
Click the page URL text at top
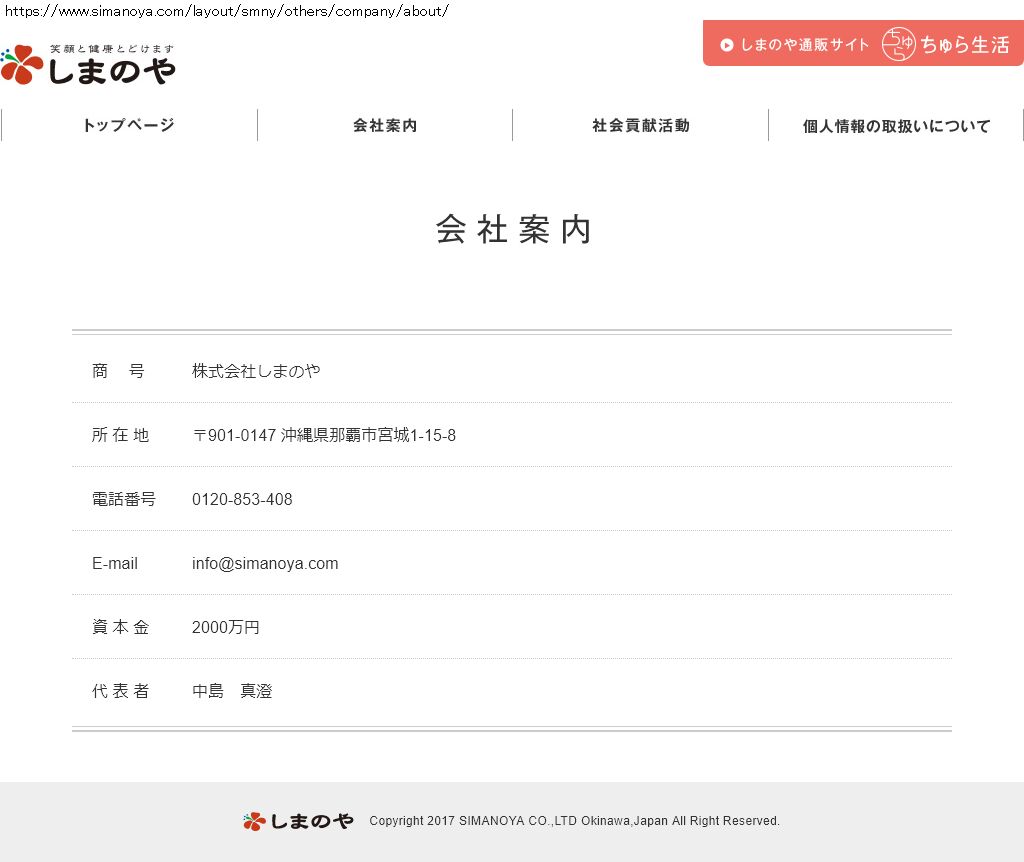(x=227, y=11)
